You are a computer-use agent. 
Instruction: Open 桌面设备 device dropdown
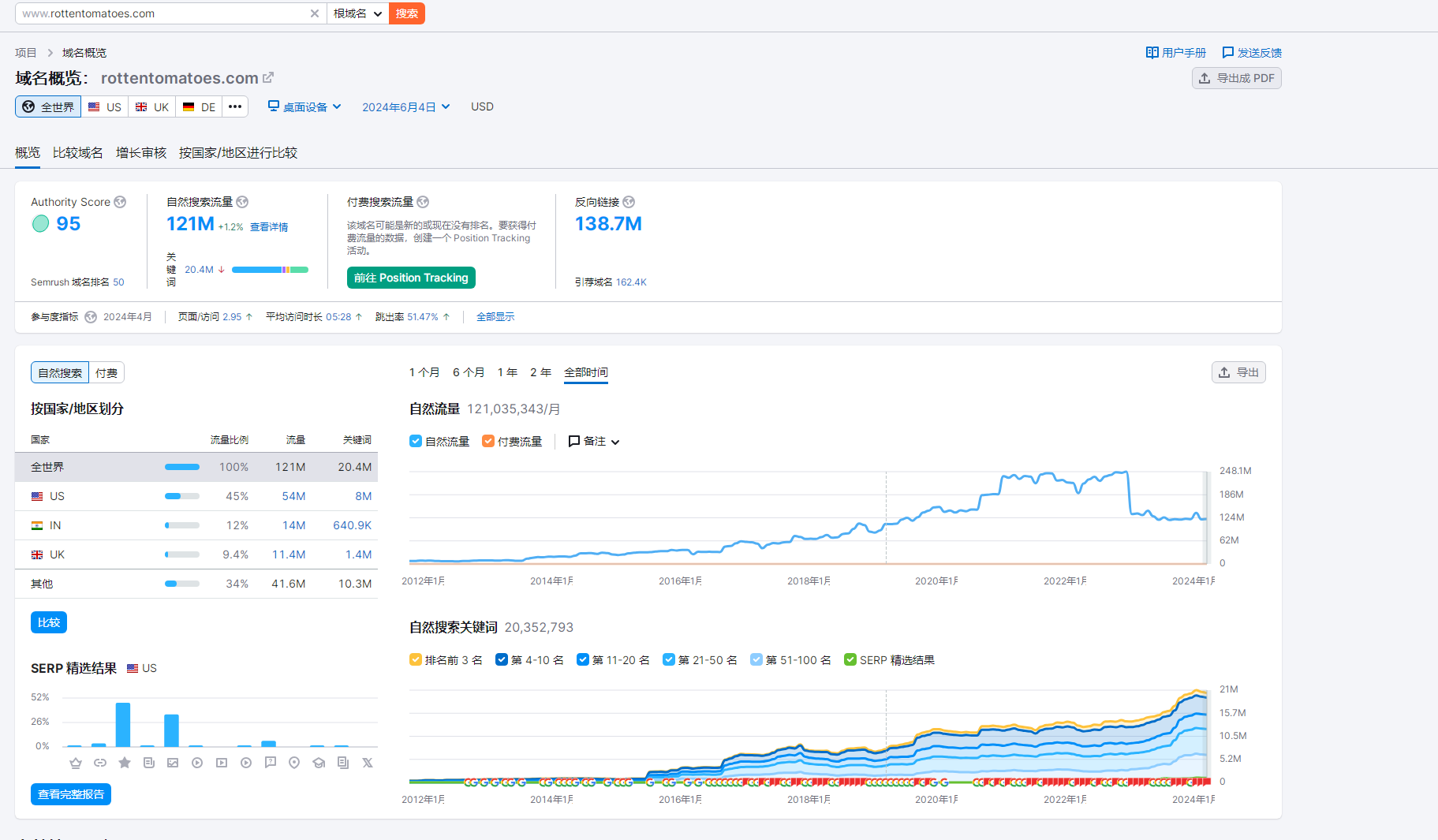(304, 106)
